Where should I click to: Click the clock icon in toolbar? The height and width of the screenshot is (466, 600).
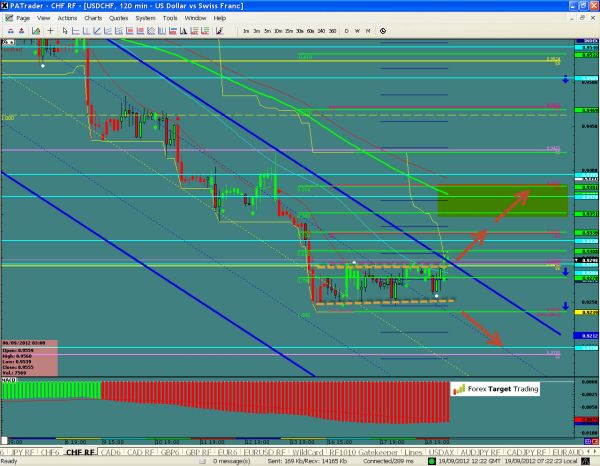[x=383, y=31]
